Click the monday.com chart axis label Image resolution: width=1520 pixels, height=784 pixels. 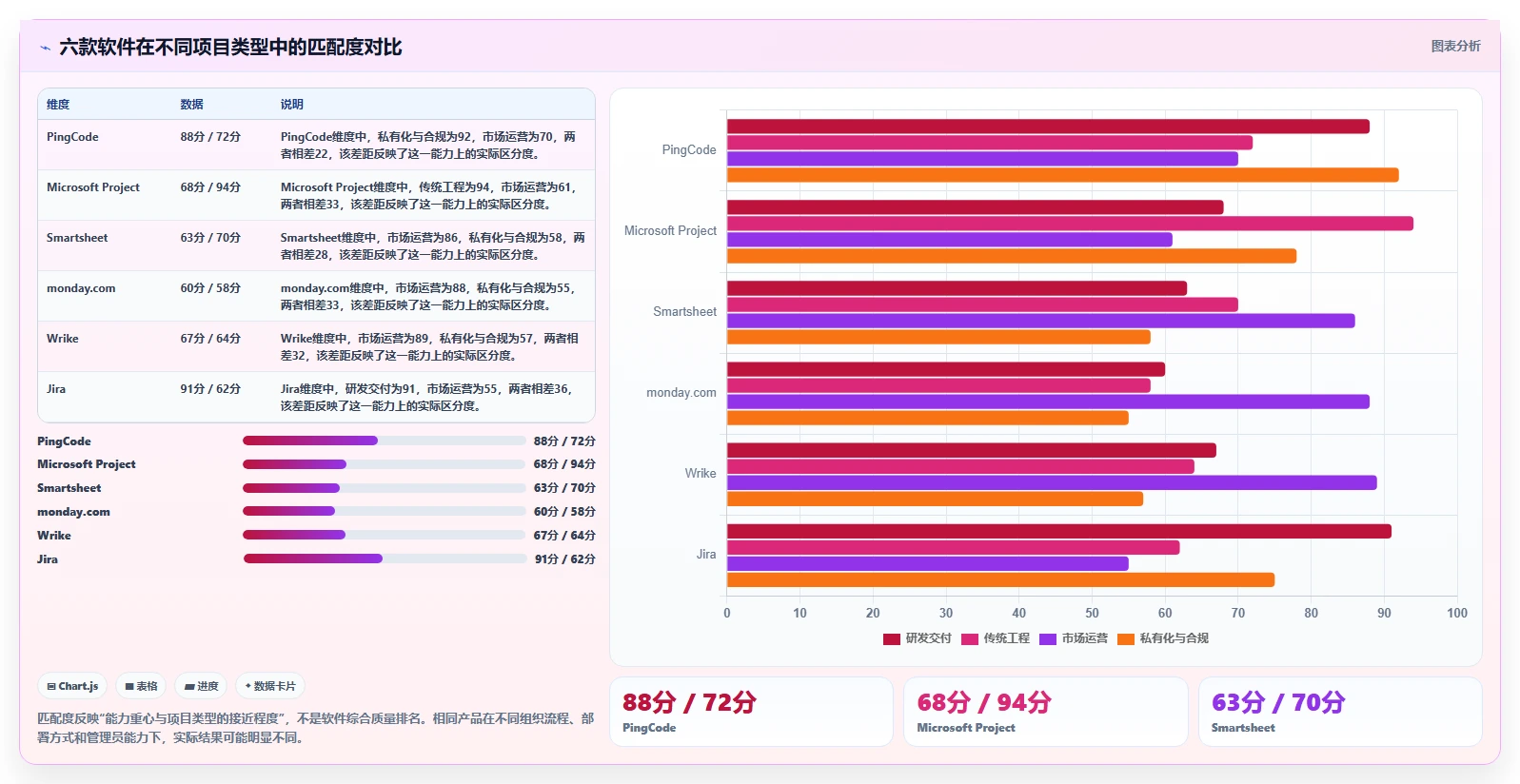point(681,393)
